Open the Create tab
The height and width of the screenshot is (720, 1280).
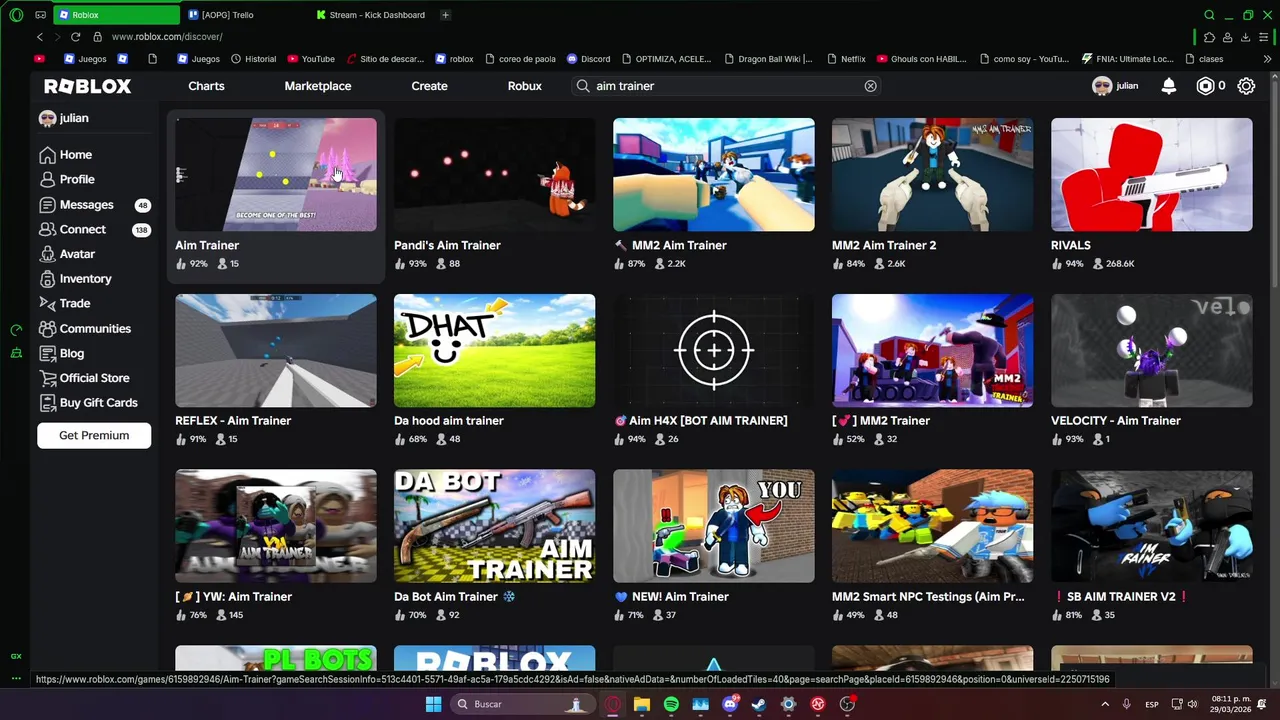[x=429, y=86]
